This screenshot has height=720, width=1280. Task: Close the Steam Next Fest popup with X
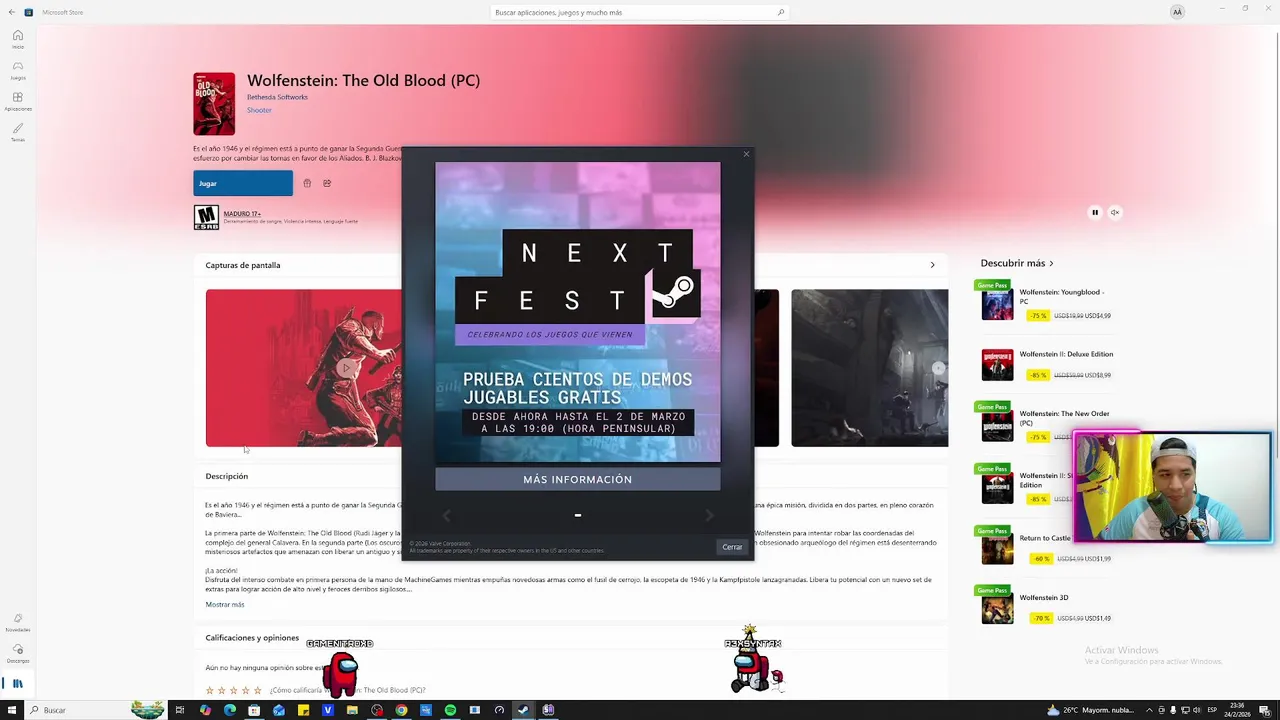point(745,154)
